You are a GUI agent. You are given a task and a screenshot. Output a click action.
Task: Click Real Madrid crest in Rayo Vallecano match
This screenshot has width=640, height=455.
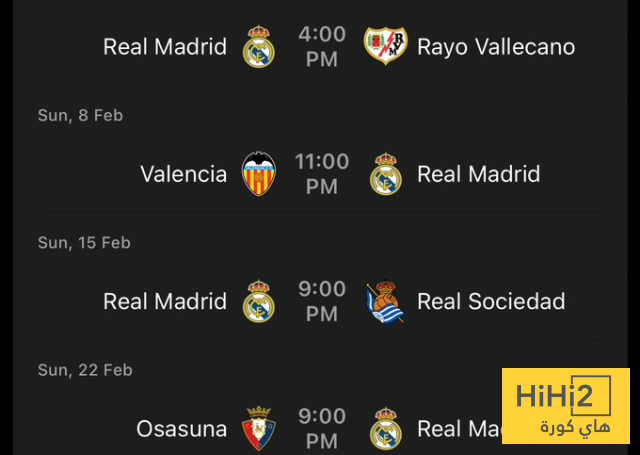[259, 47]
